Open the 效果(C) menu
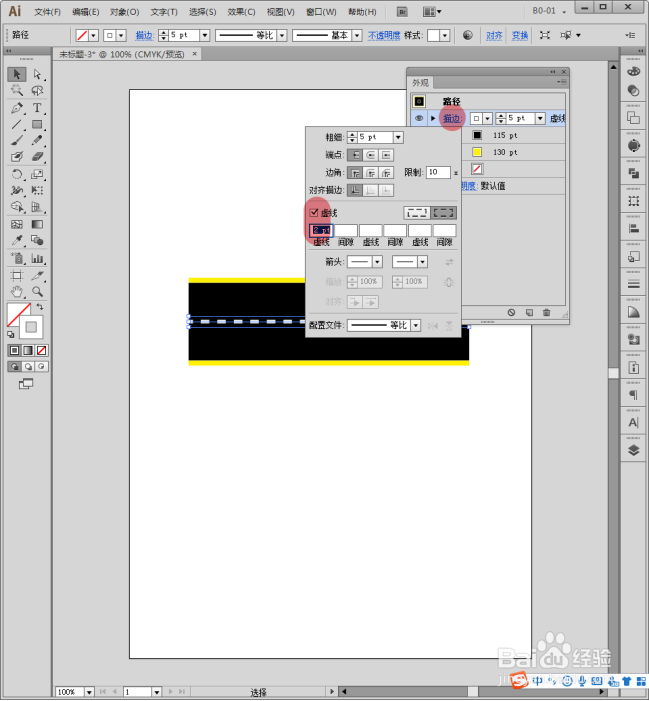Image resolution: width=649 pixels, height=701 pixels. tap(241, 12)
